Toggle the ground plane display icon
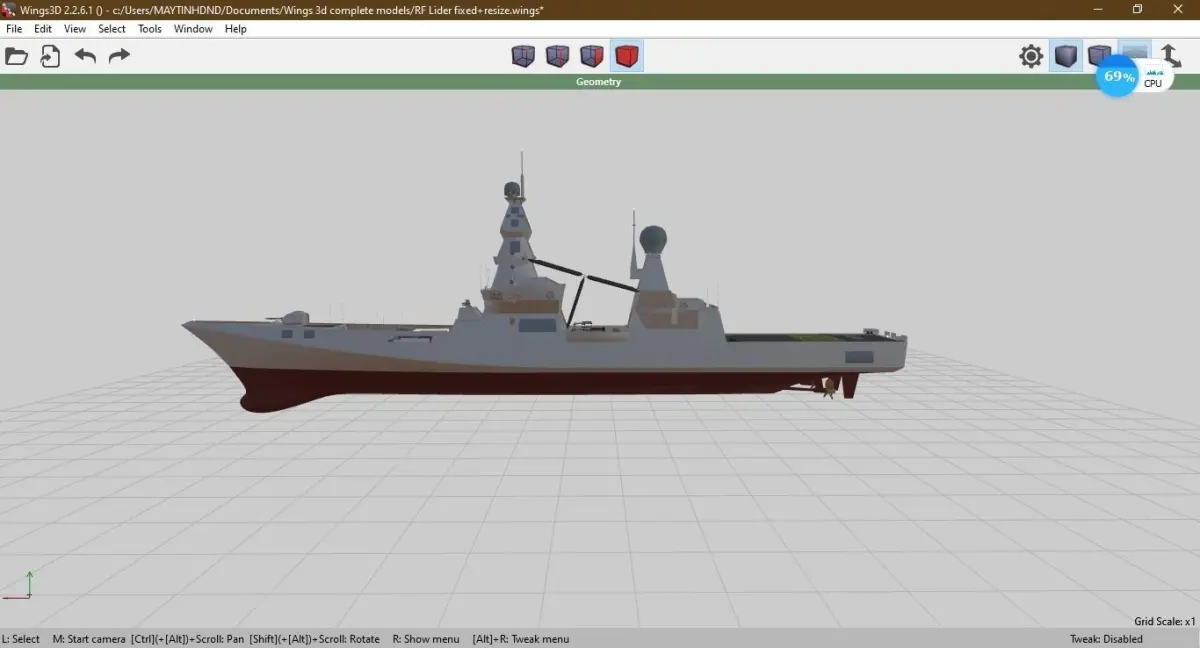1200x648 pixels. 1134,52
